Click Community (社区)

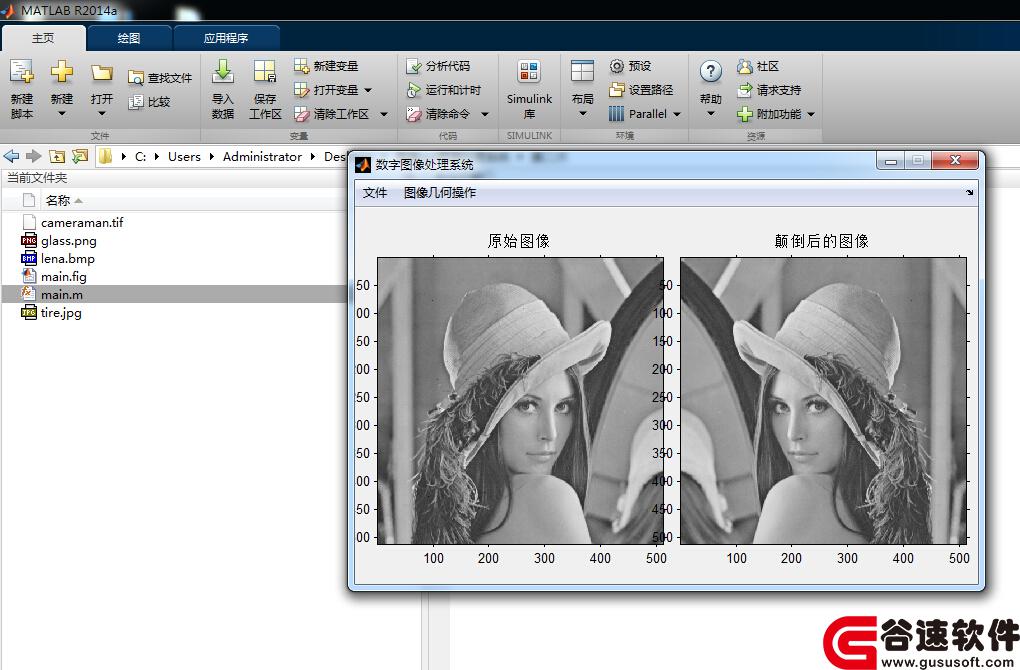click(758, 66)
